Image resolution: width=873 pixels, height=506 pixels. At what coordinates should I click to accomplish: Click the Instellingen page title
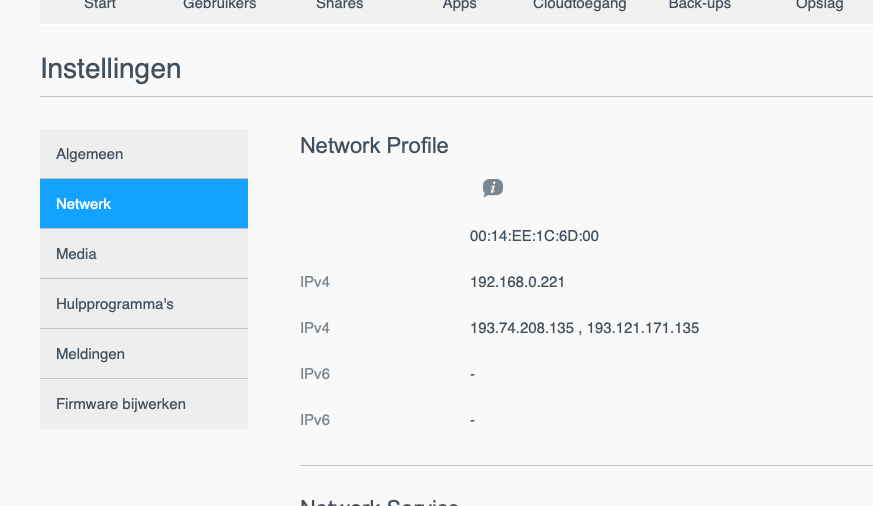point(111,69)
